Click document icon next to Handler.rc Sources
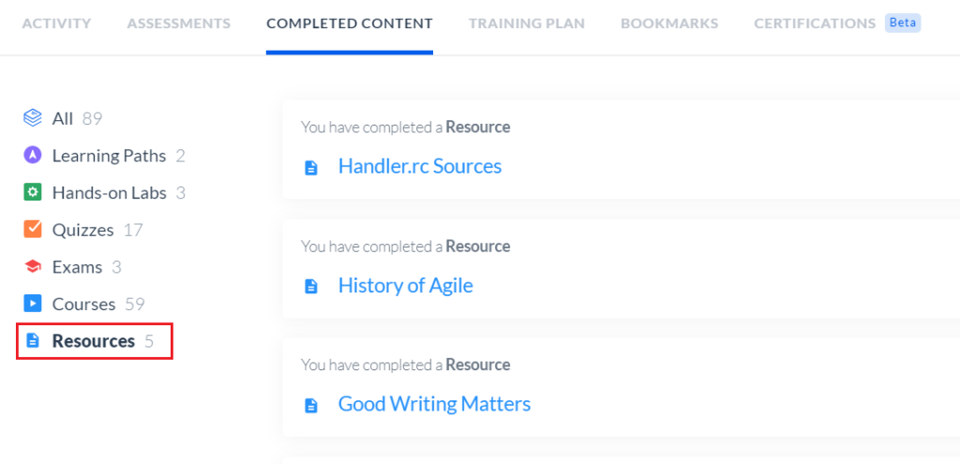 [x=311, y=168]
